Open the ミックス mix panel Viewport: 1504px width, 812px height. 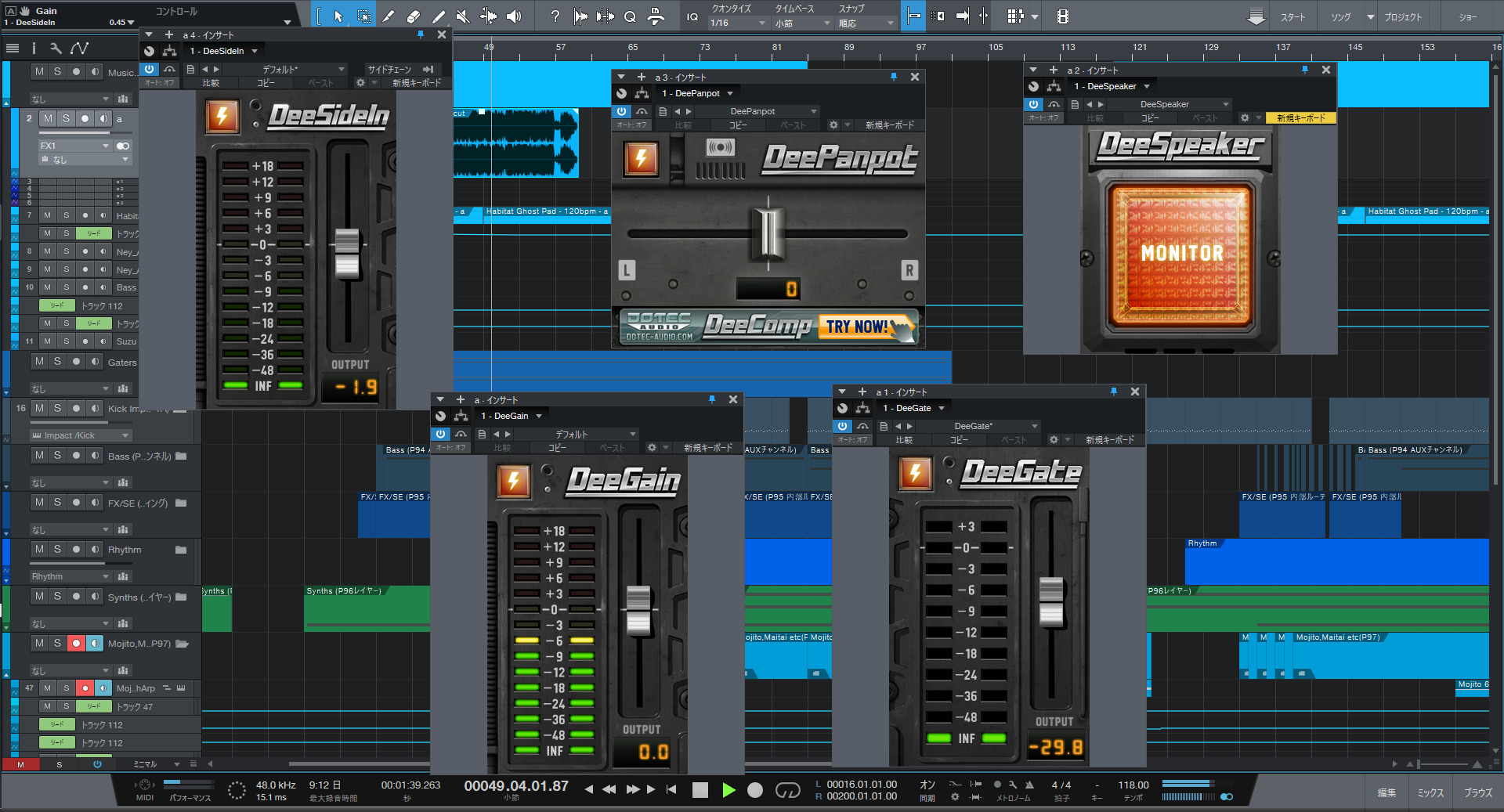click(1430, 792)
